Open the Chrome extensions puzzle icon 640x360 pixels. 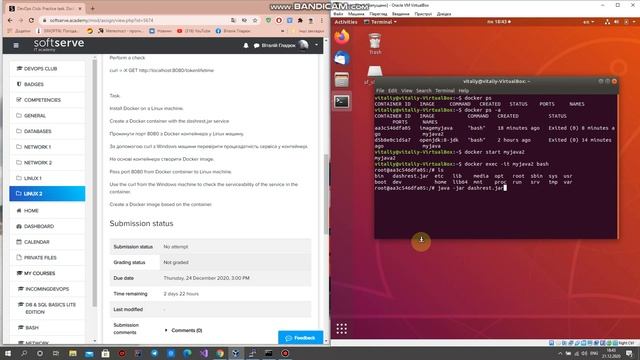(300, 20)
